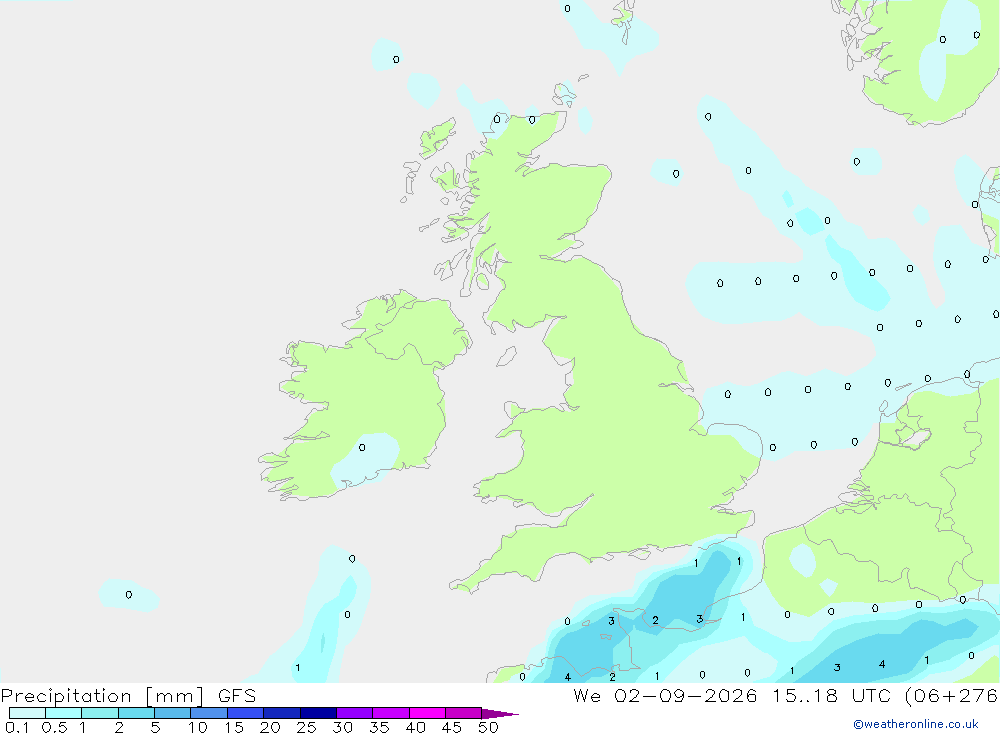This screenshot has height=733, width=1000.
Task: Click the 1–2 mm legend color swatch
Action: (x=100, y=713)
